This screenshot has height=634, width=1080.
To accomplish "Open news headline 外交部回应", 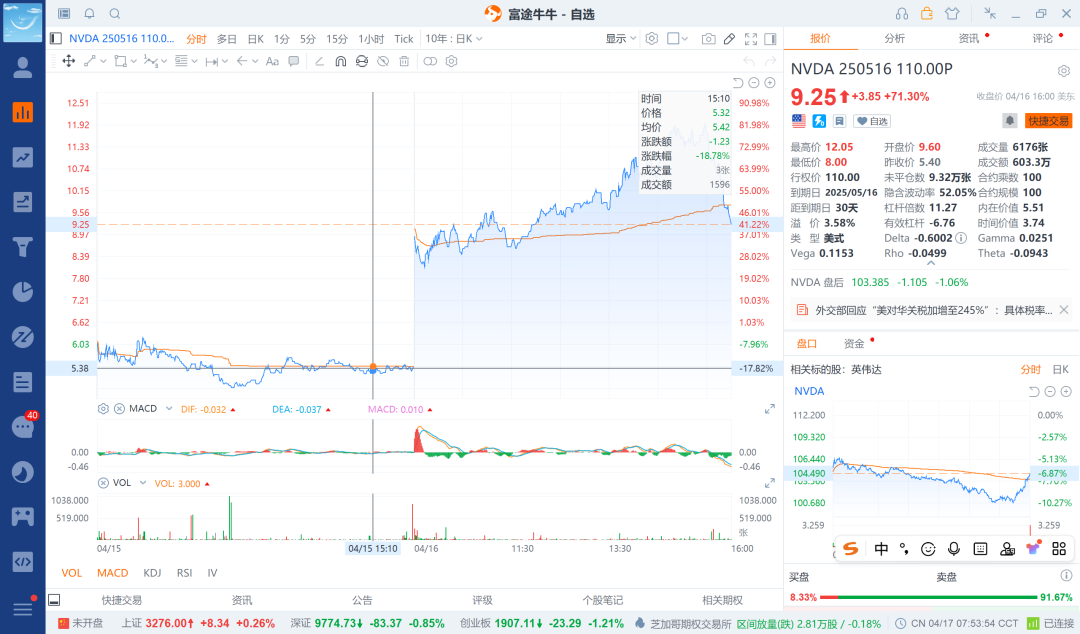I will click(x=933, y=310).
